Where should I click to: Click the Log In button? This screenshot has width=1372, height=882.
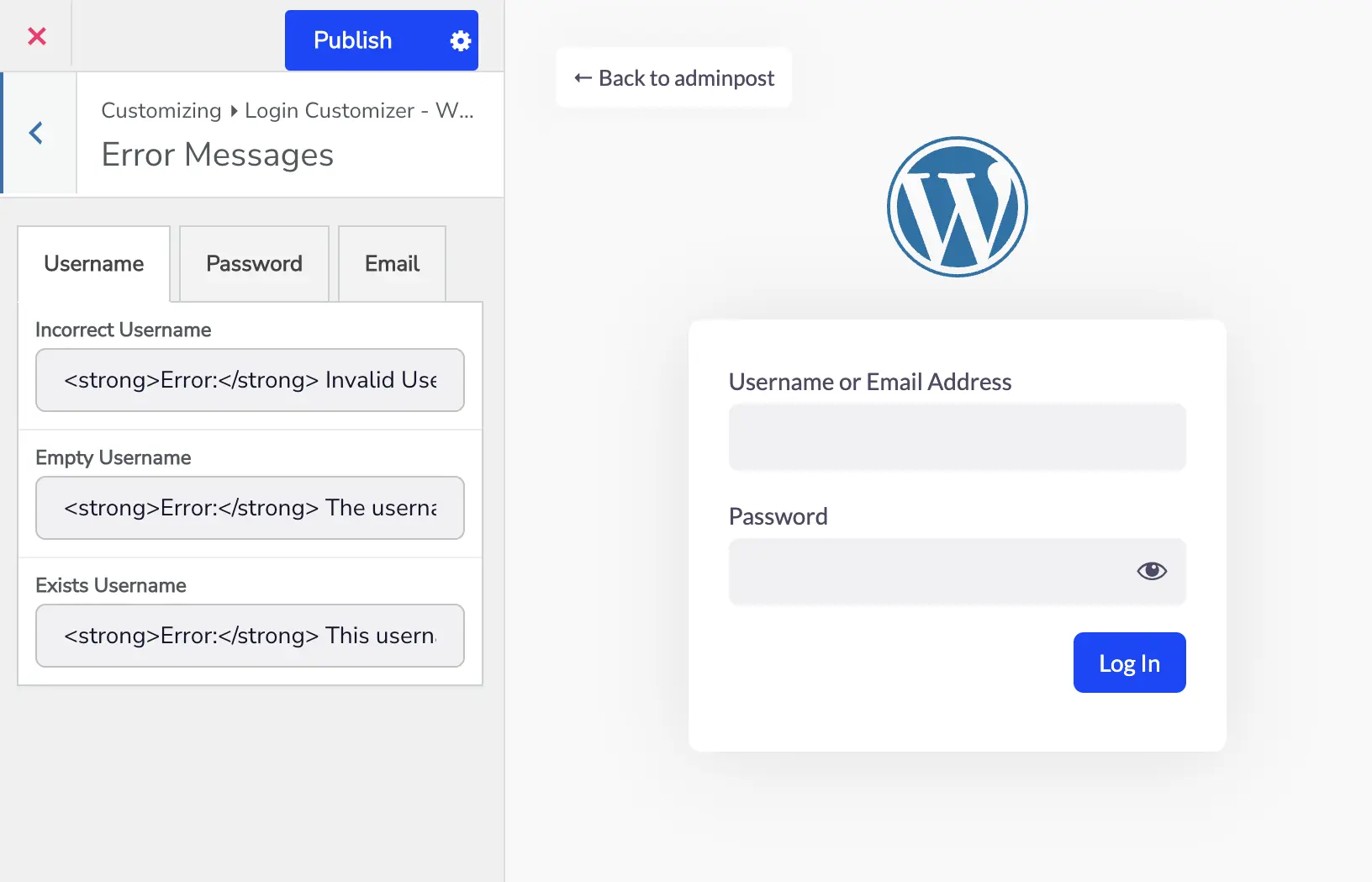point(1130,663)
